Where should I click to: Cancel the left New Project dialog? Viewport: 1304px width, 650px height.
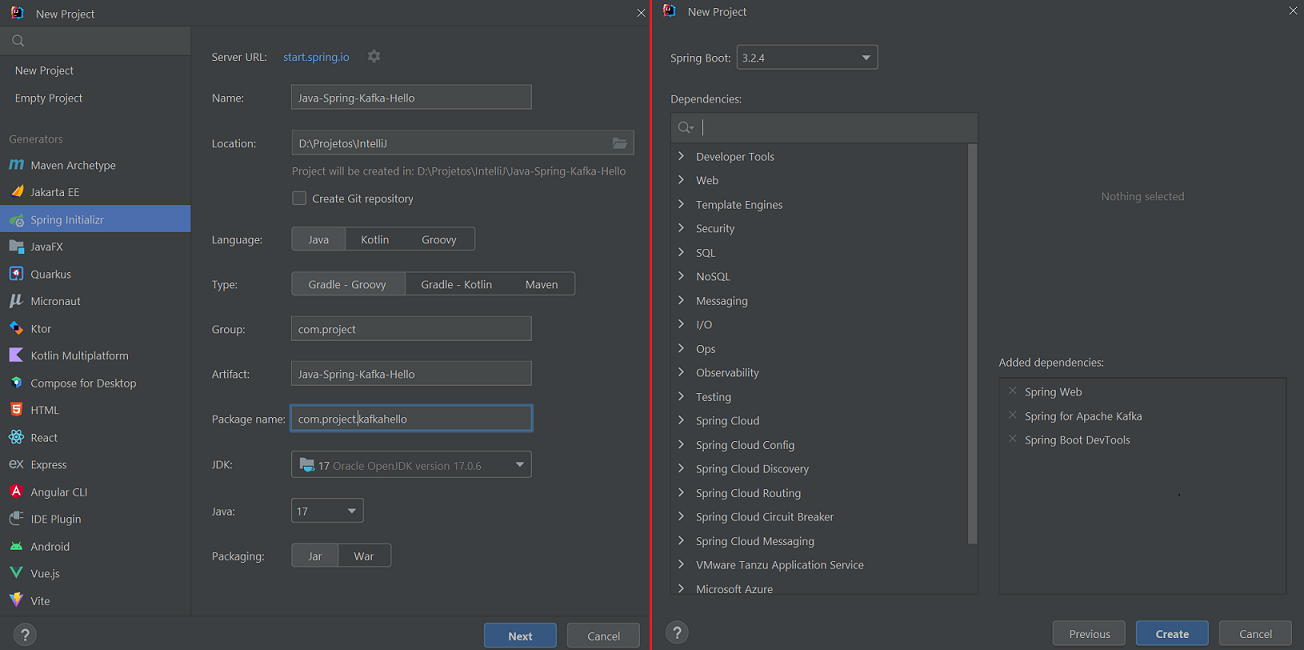604,636
